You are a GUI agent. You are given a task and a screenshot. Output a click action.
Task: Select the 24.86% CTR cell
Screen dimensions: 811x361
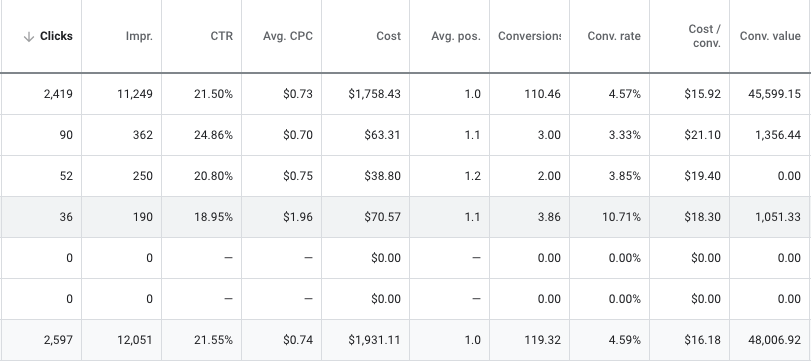201,136
